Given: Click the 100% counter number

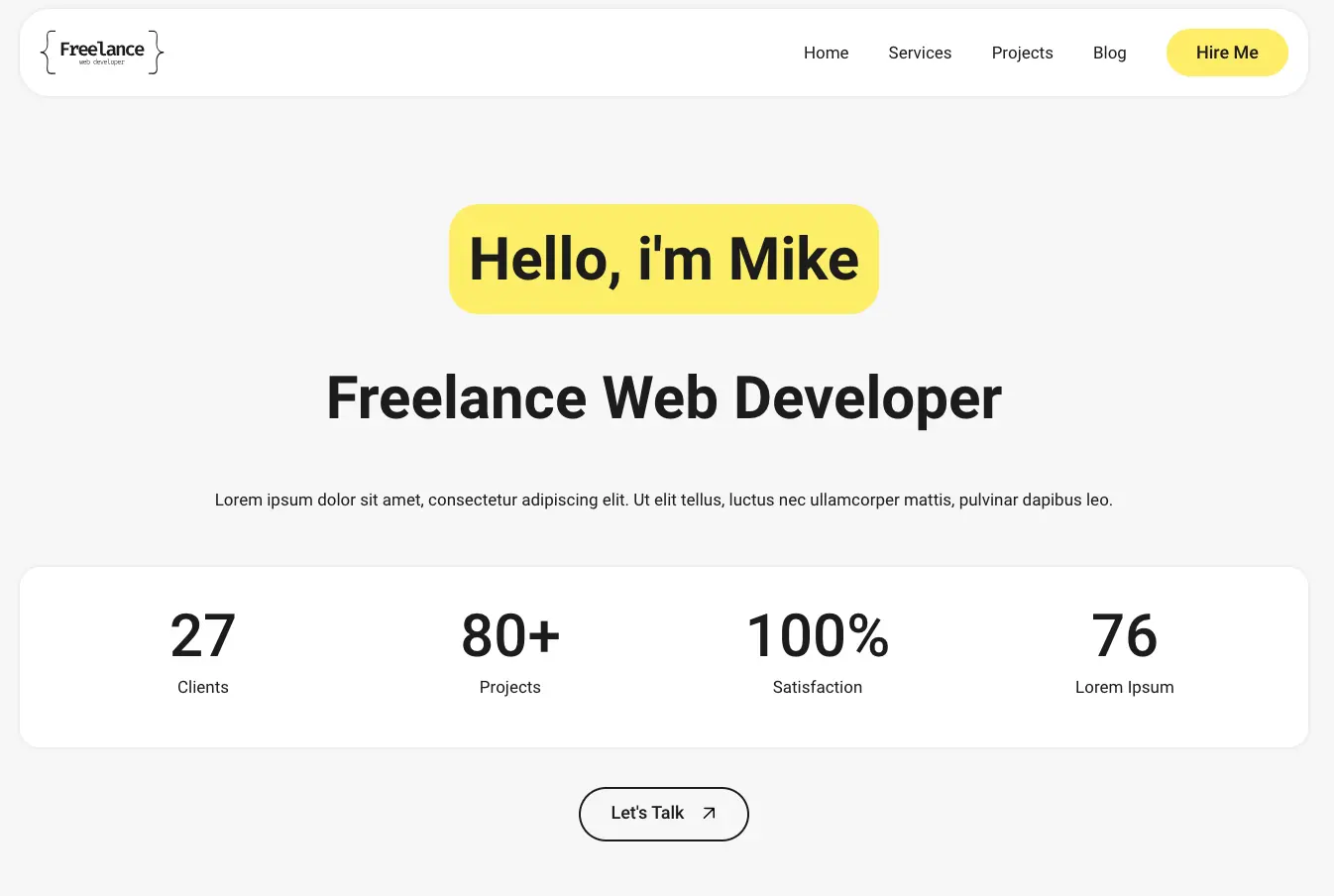Looking at the screenshot, I should click(818, 635).
